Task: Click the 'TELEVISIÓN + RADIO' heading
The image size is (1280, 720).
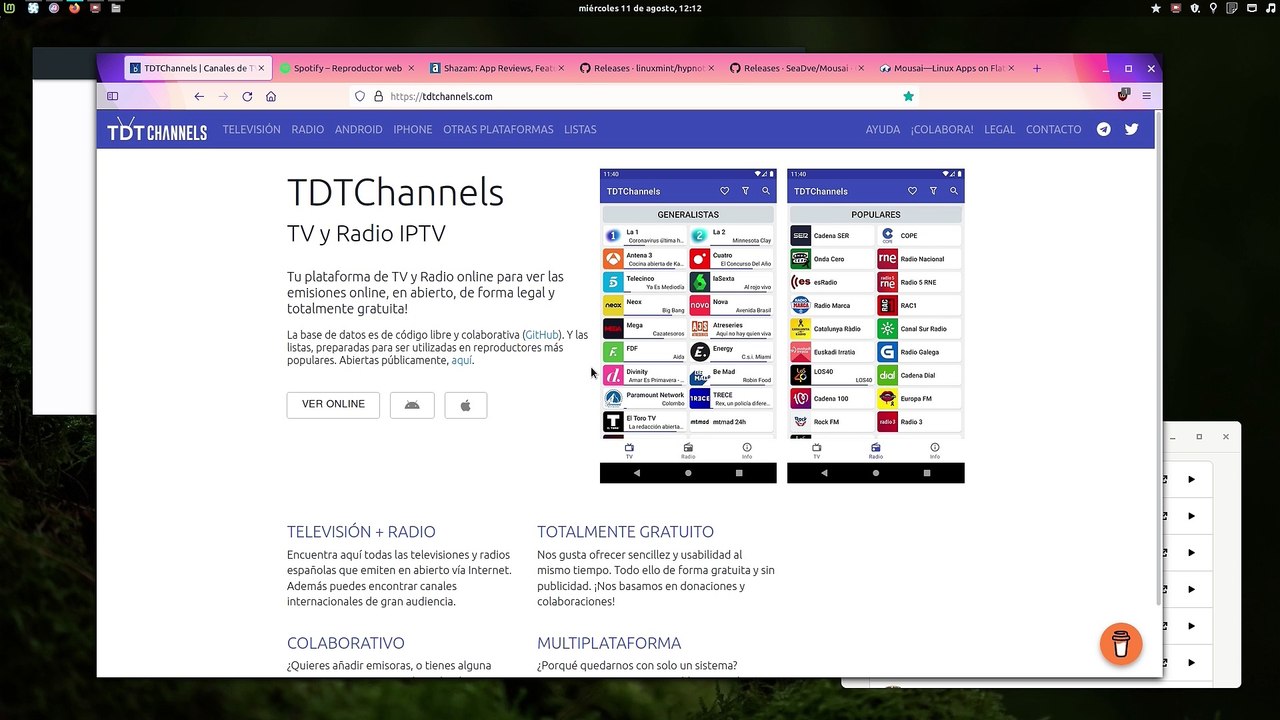Action: pos(361,532)
